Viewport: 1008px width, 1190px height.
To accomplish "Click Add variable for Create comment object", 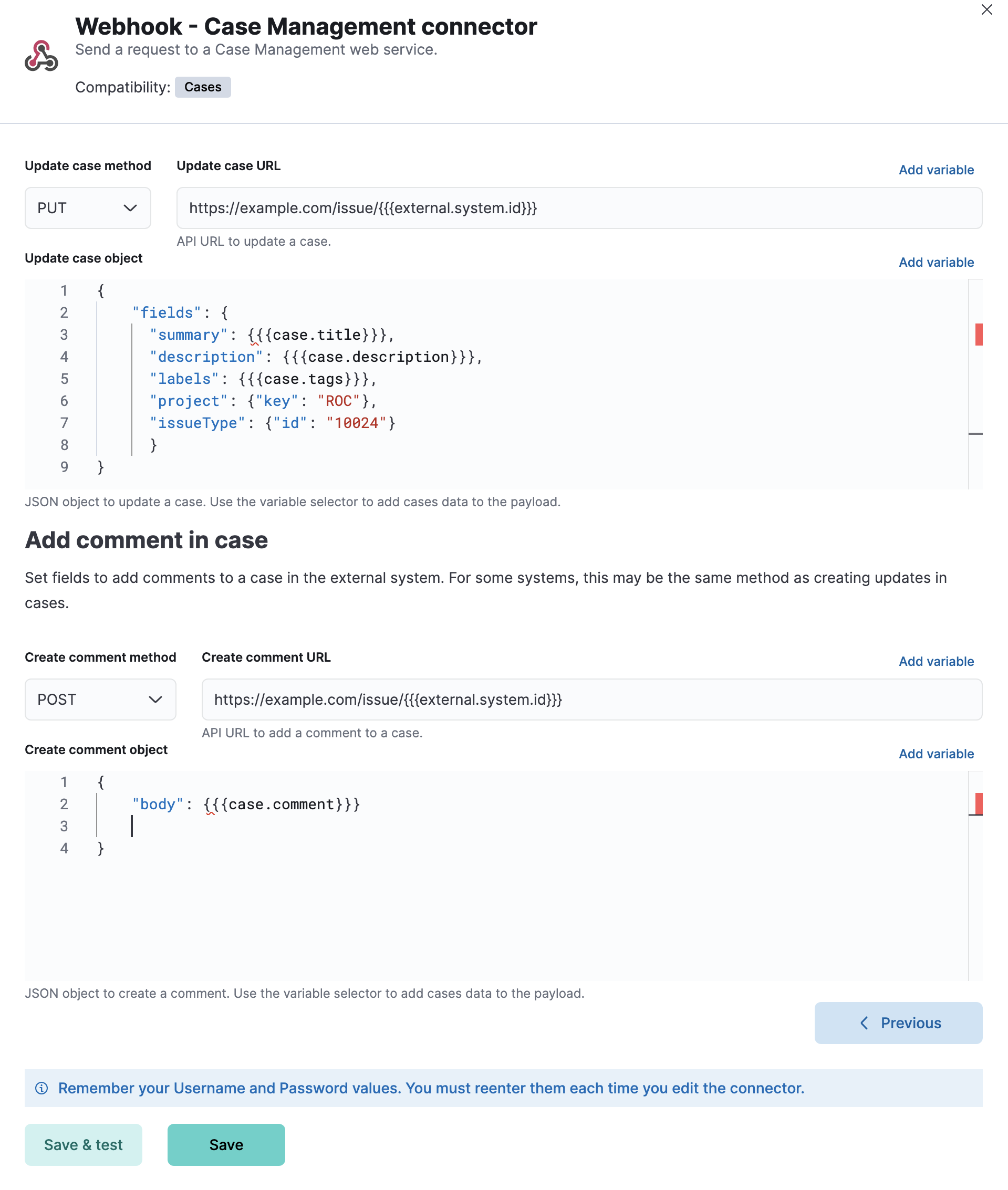I will point(936,754).
